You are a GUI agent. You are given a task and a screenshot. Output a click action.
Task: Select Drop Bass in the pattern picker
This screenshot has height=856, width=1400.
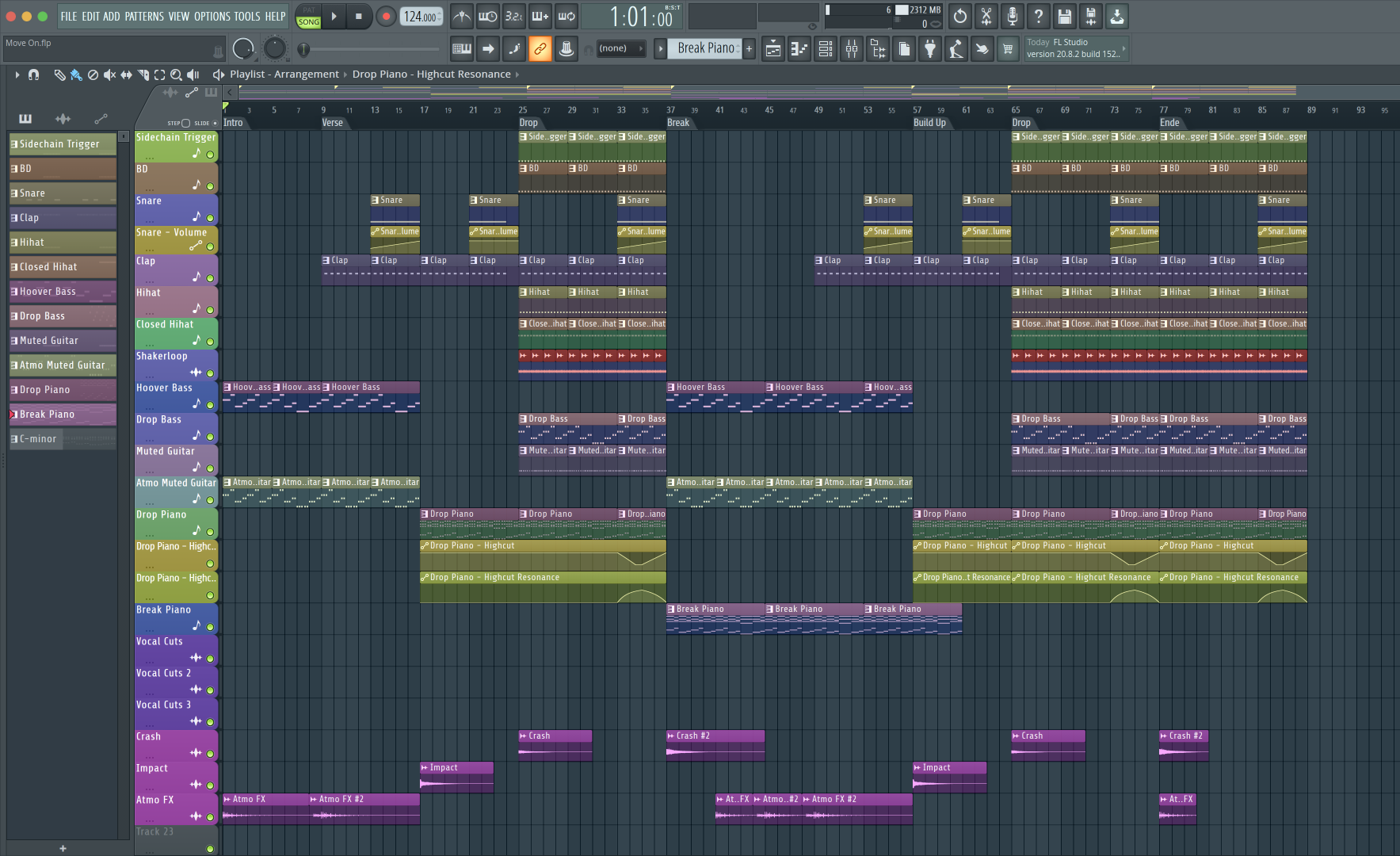pyautogui.click(x=63, y=316)
